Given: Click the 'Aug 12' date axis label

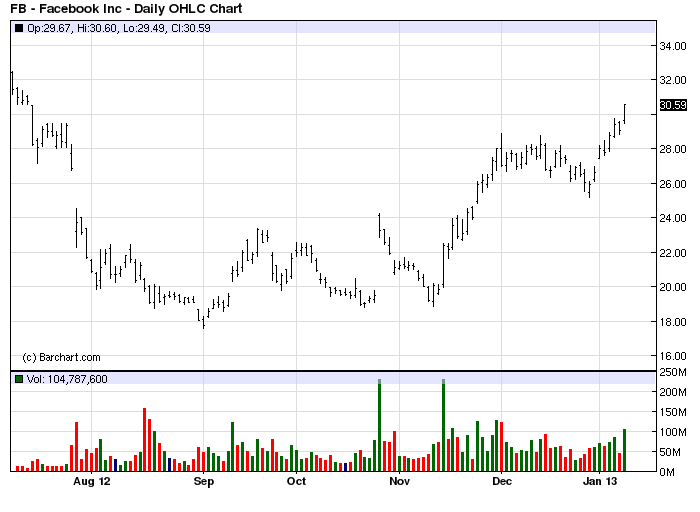Looking at the screenshot, I should 92,481.
